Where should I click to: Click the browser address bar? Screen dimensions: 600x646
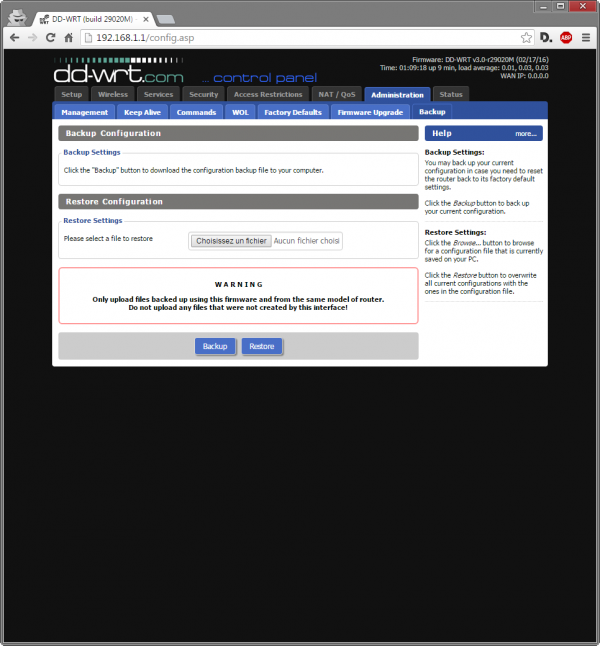click(x=300, y=37)
